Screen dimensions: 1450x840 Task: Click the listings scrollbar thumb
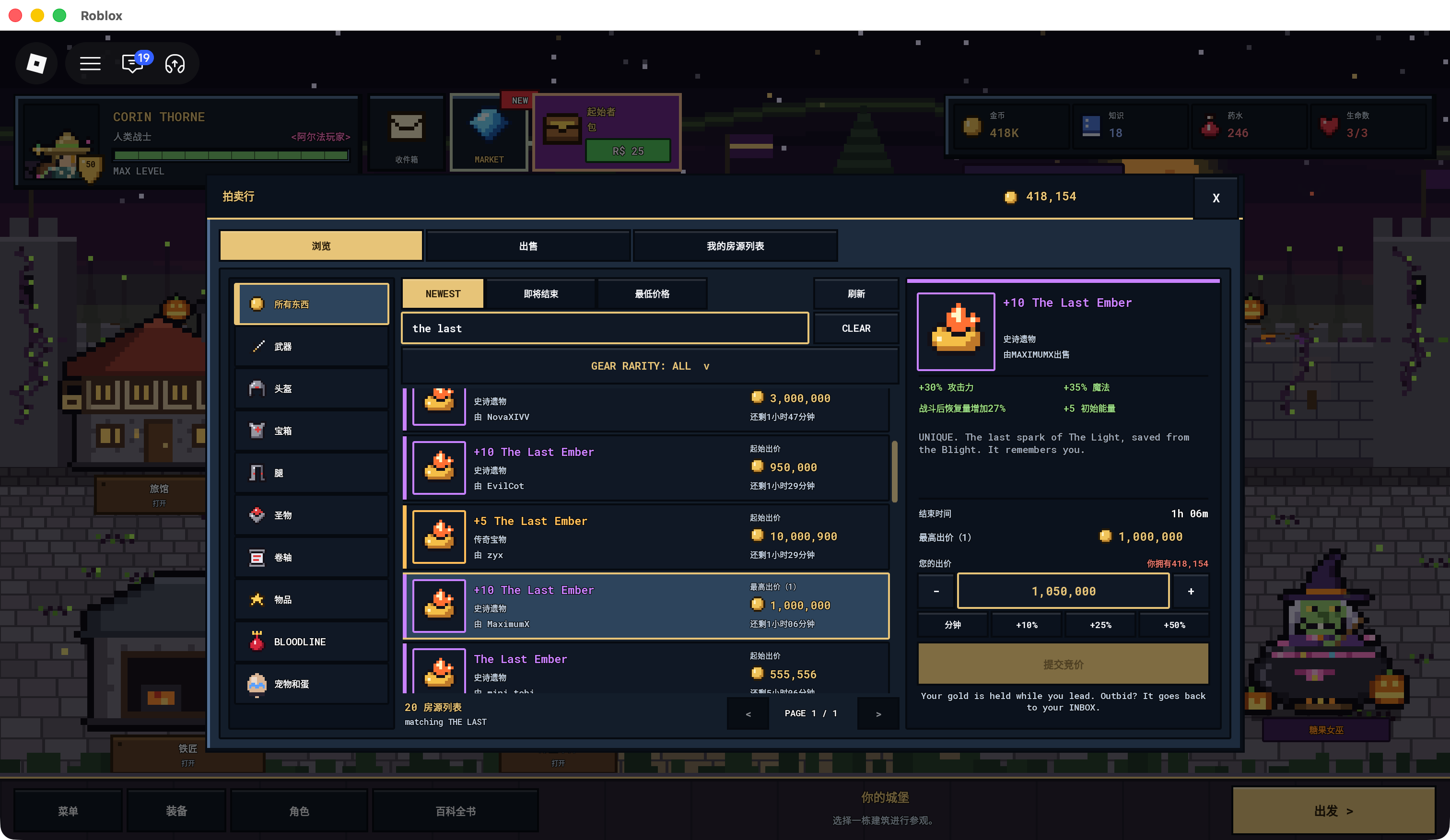[x=895, y=471]
